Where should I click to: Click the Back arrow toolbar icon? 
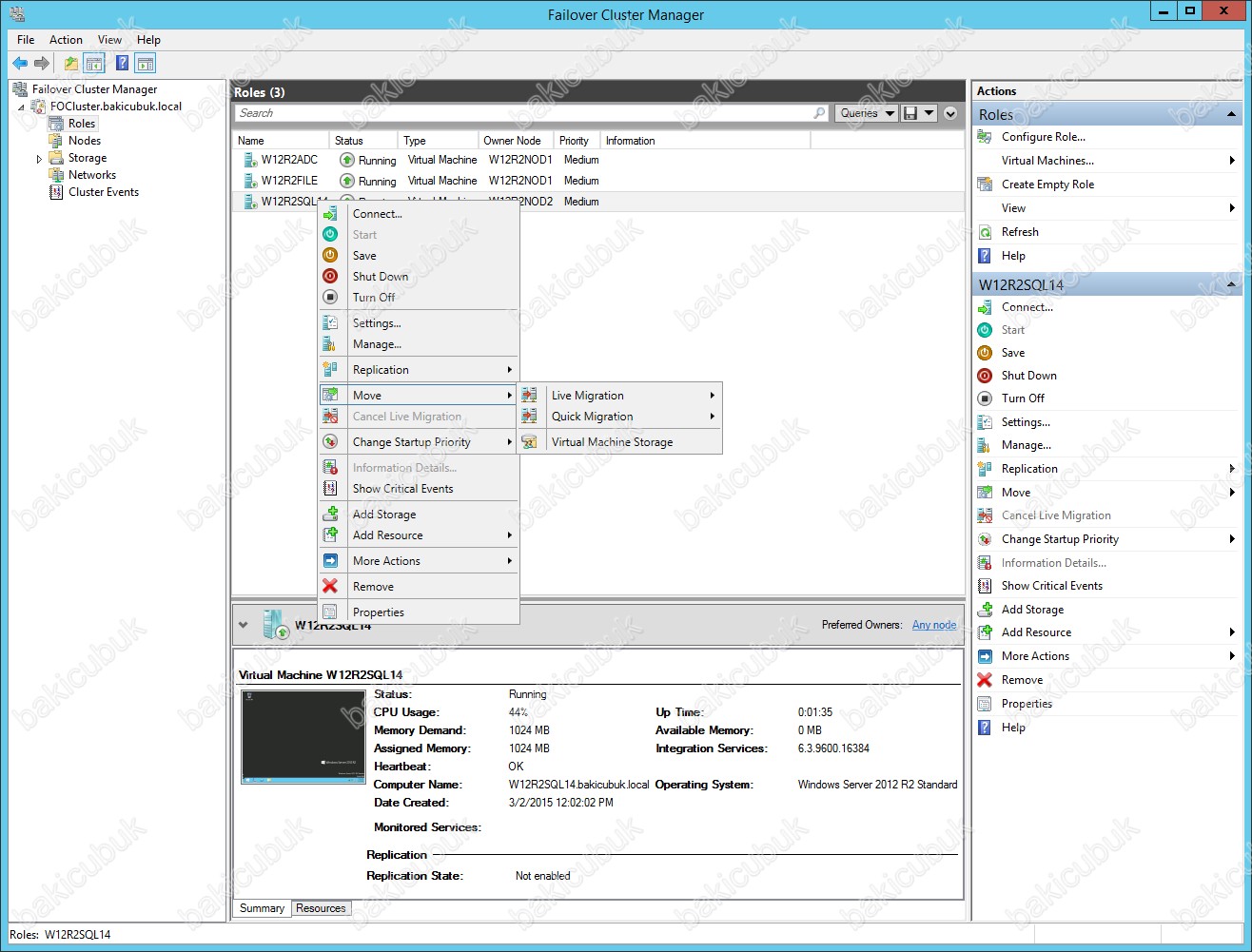20,64
